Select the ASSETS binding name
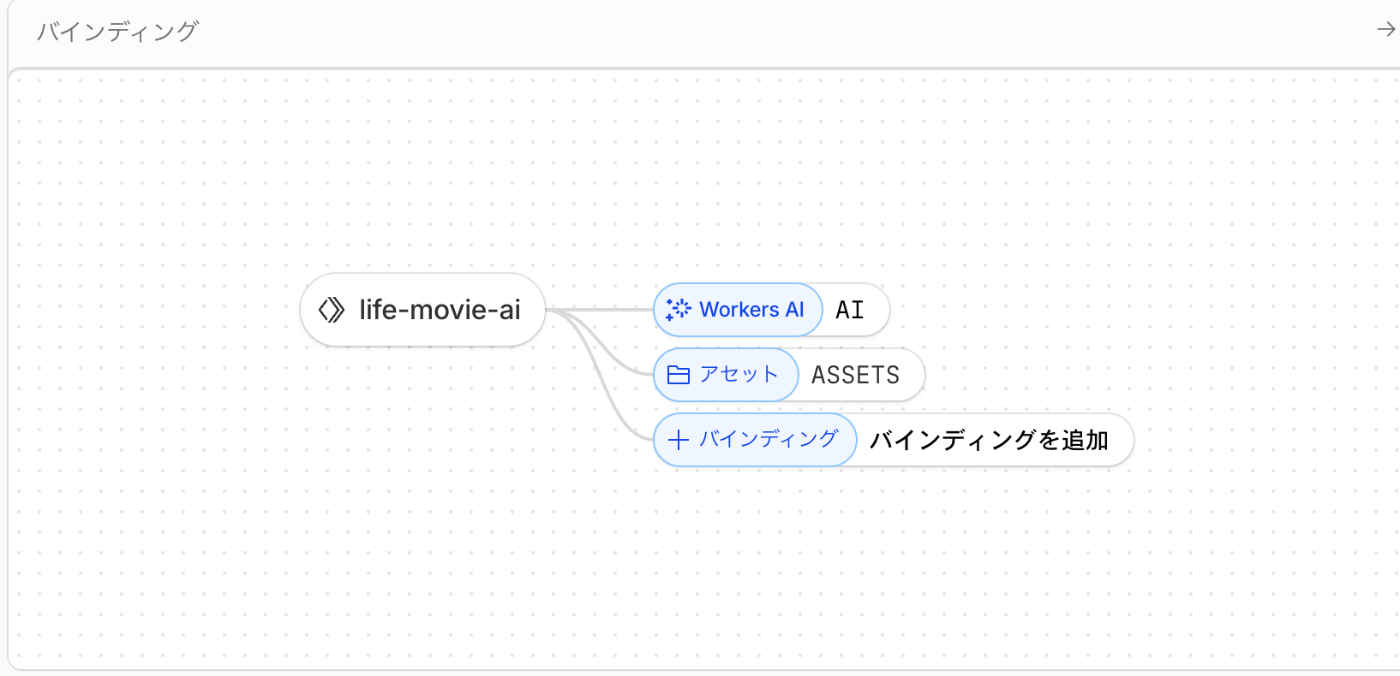The height and width of the screenshot is (676, 1400). (x=855, y=375)
